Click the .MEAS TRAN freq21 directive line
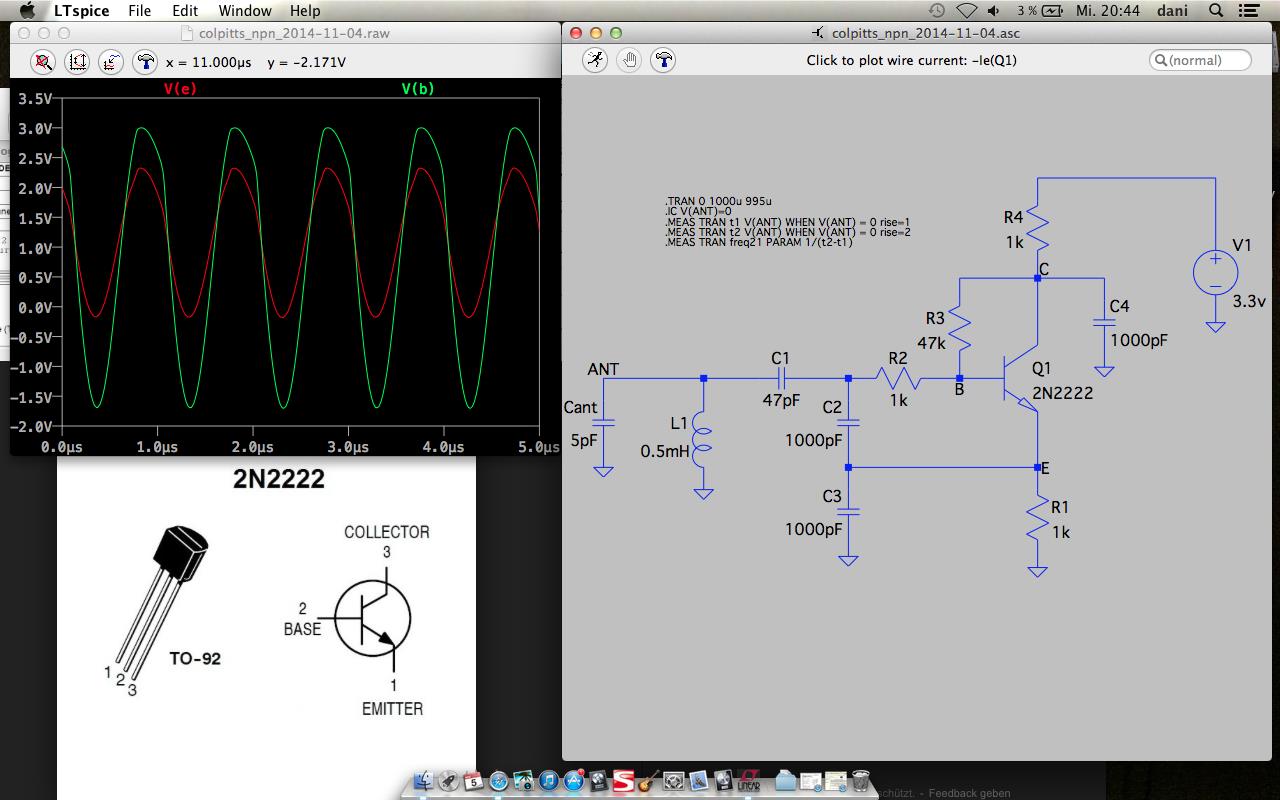The image size is (1280, 800). click(x=759, y=243)
